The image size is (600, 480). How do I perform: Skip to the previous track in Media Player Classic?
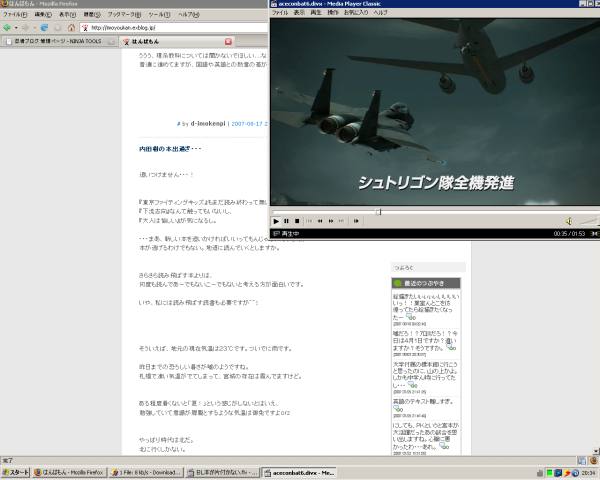(309, 221)
